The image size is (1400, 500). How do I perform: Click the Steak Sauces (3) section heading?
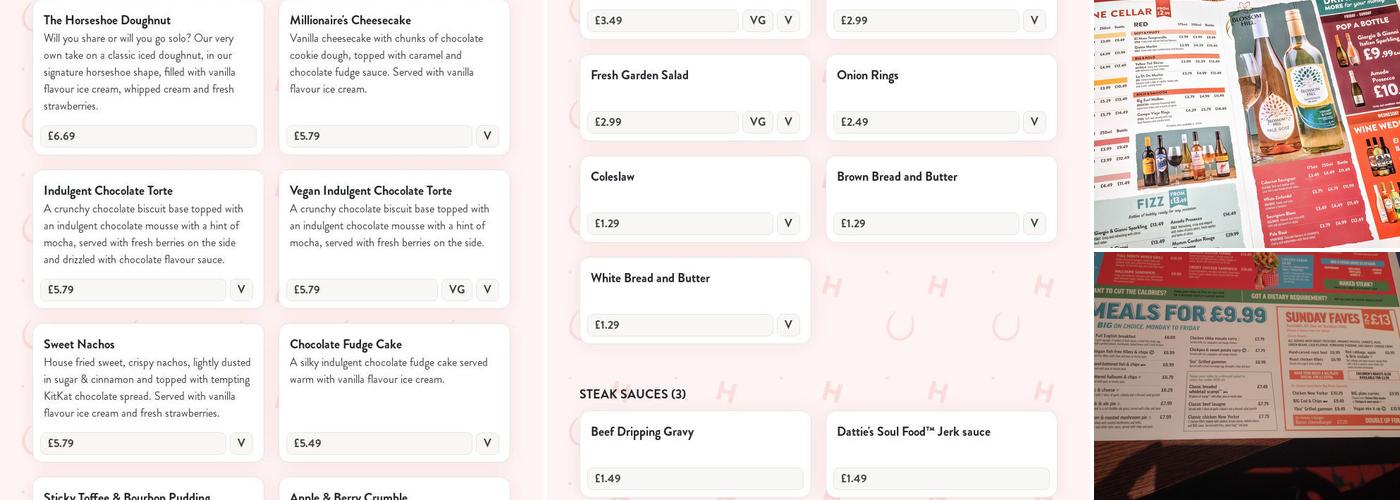[x=633, y=394]
